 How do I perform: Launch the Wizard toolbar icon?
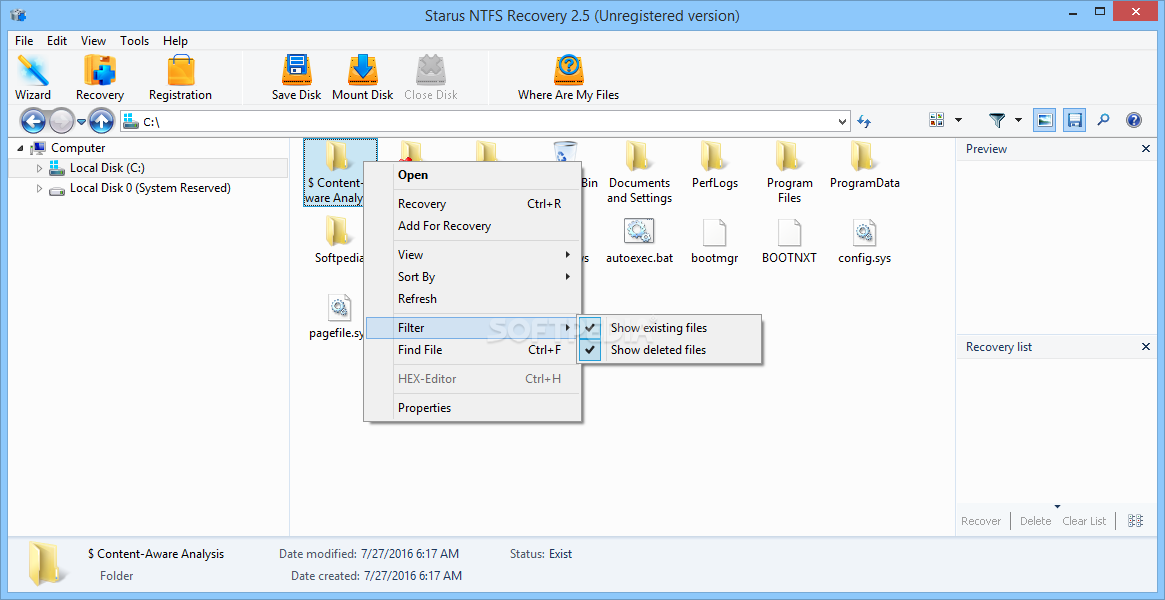(x=33, y=77)
